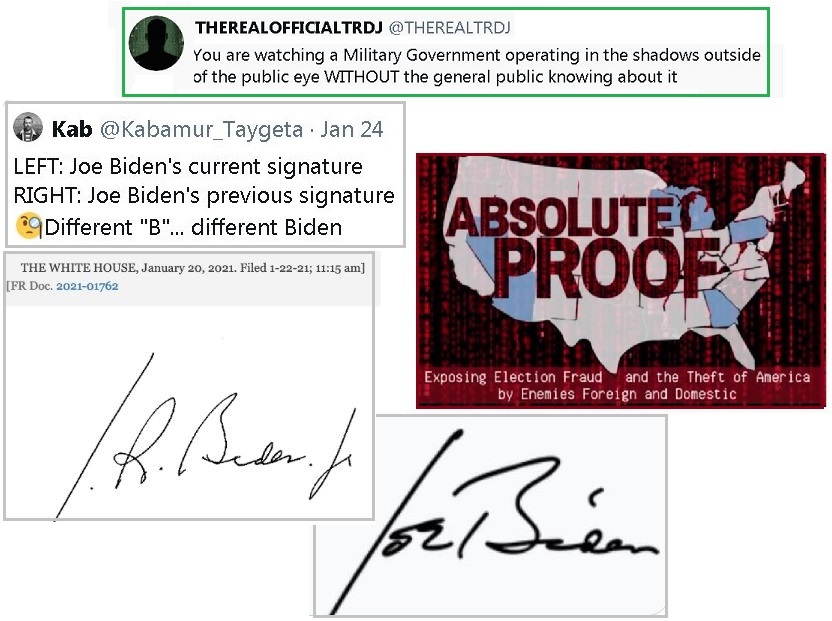Click the ABSOLUTE title text on the map
The image size is (832, 621).
click(561, 217)
